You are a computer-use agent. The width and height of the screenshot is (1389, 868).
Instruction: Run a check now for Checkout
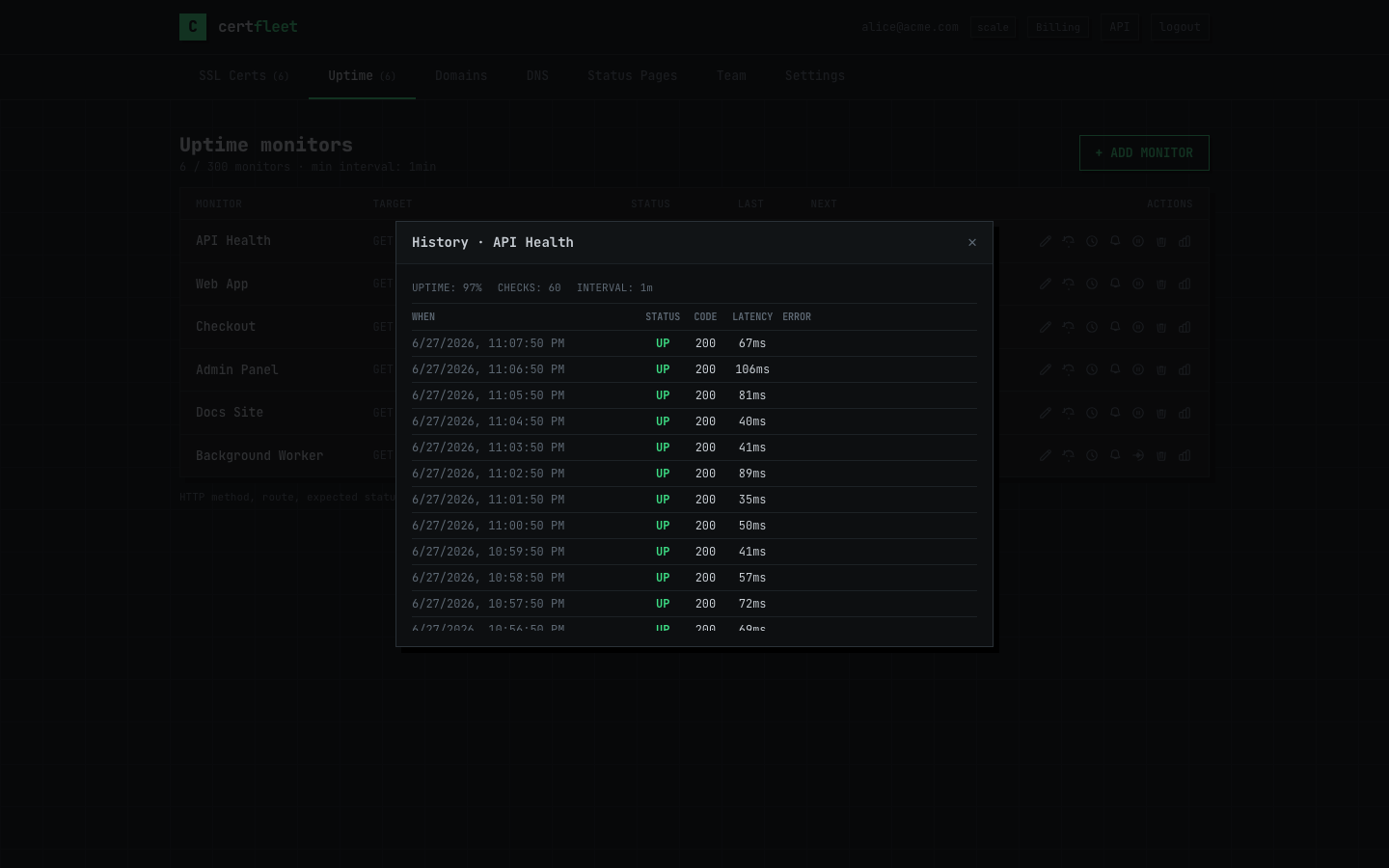pos(1069,327)
